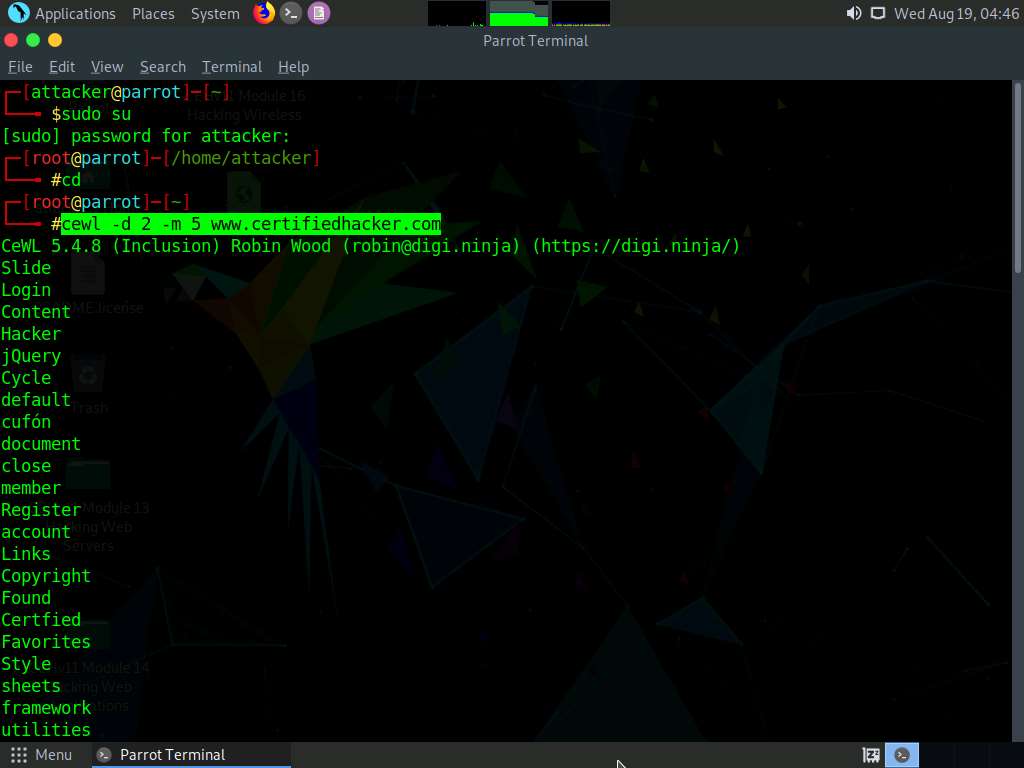Click the word 'Content' in output
This screenshot has width=1024, height=768.
(36, 312)
